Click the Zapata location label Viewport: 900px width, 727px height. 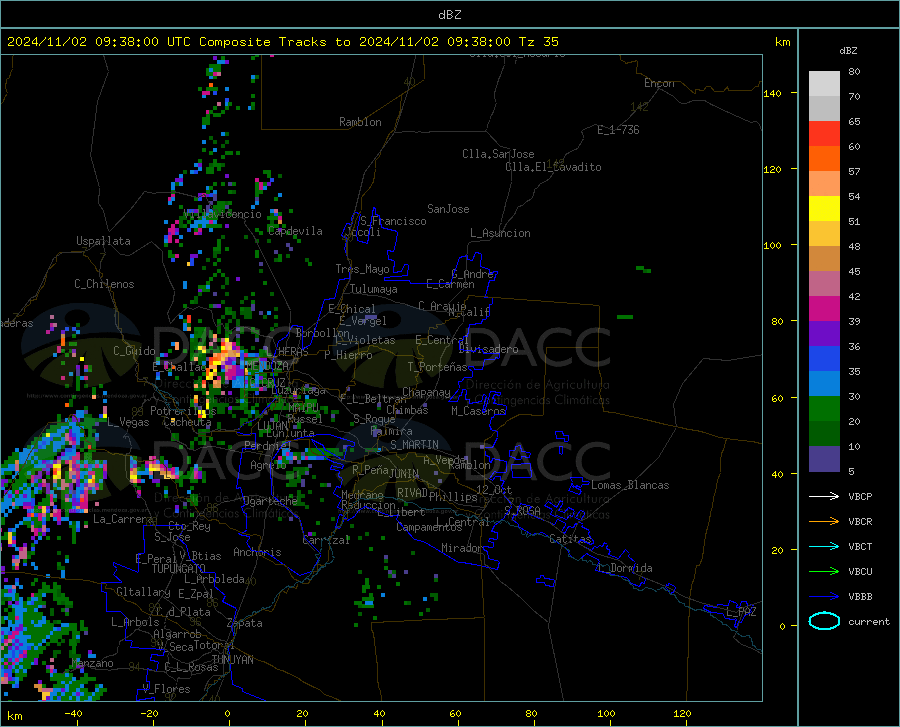245,623
